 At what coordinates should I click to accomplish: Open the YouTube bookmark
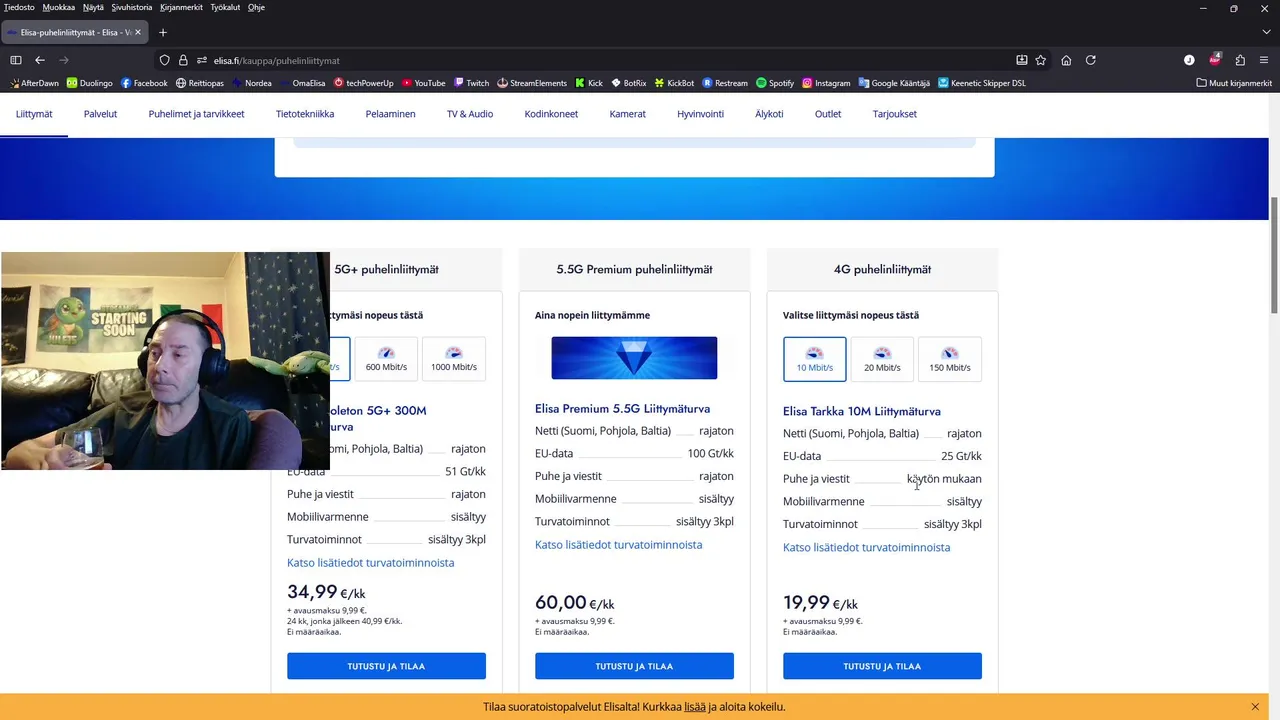point(423,83)
